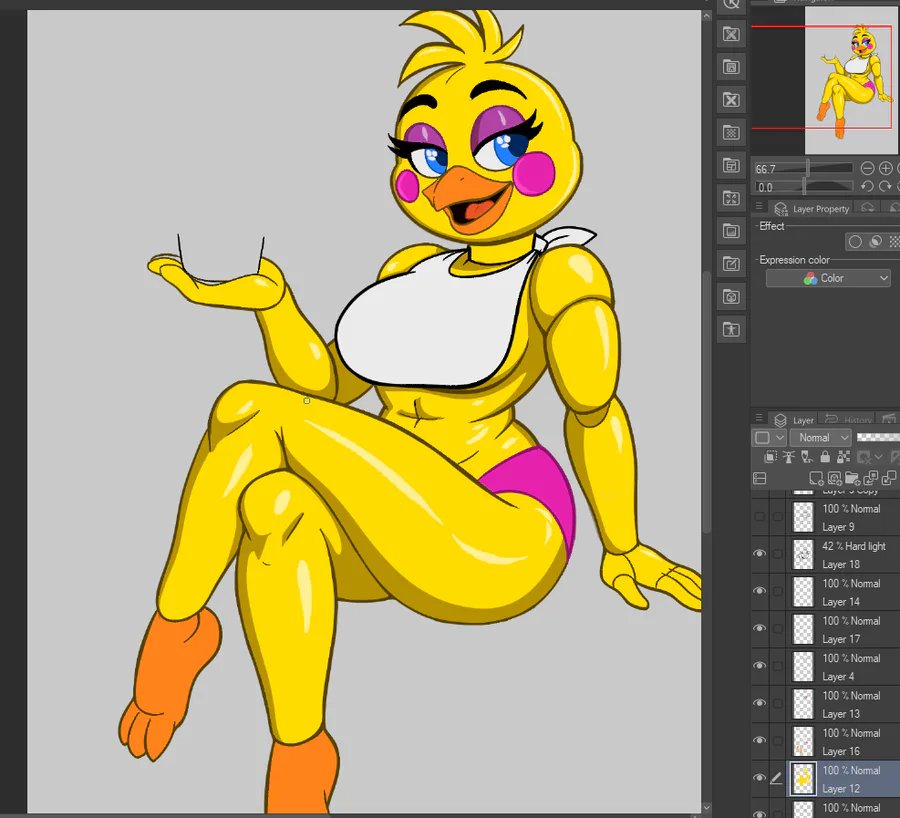
Task: Tick the second-column box beside Layer 18
Action: [778, 554]
